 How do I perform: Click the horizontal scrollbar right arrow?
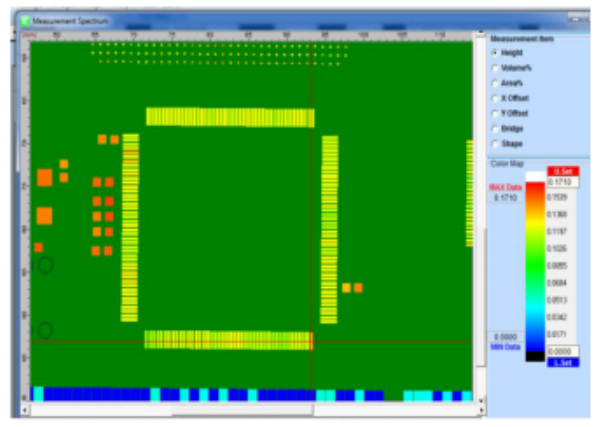pos(482,410)
